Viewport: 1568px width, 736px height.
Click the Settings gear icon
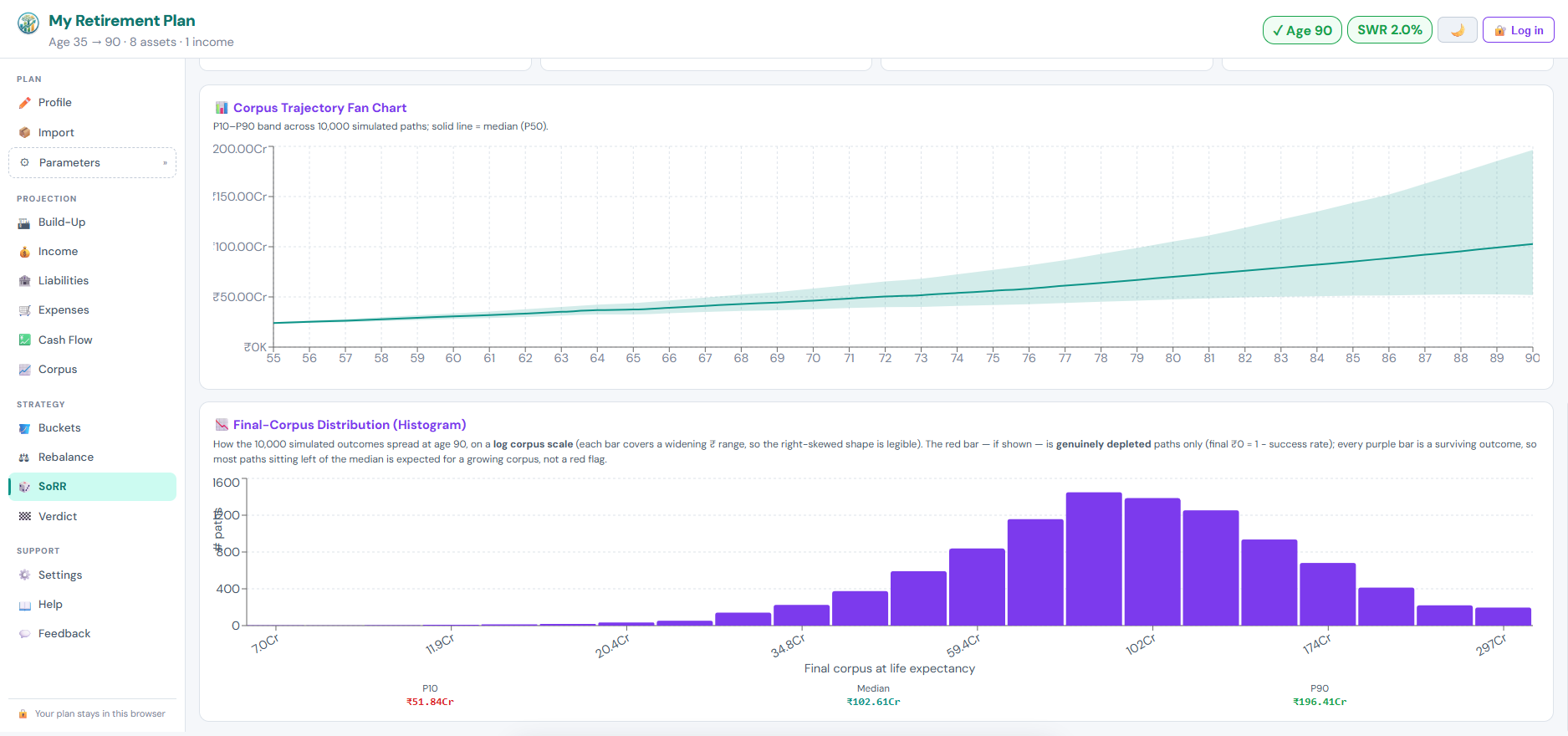[x=25, y=575]
